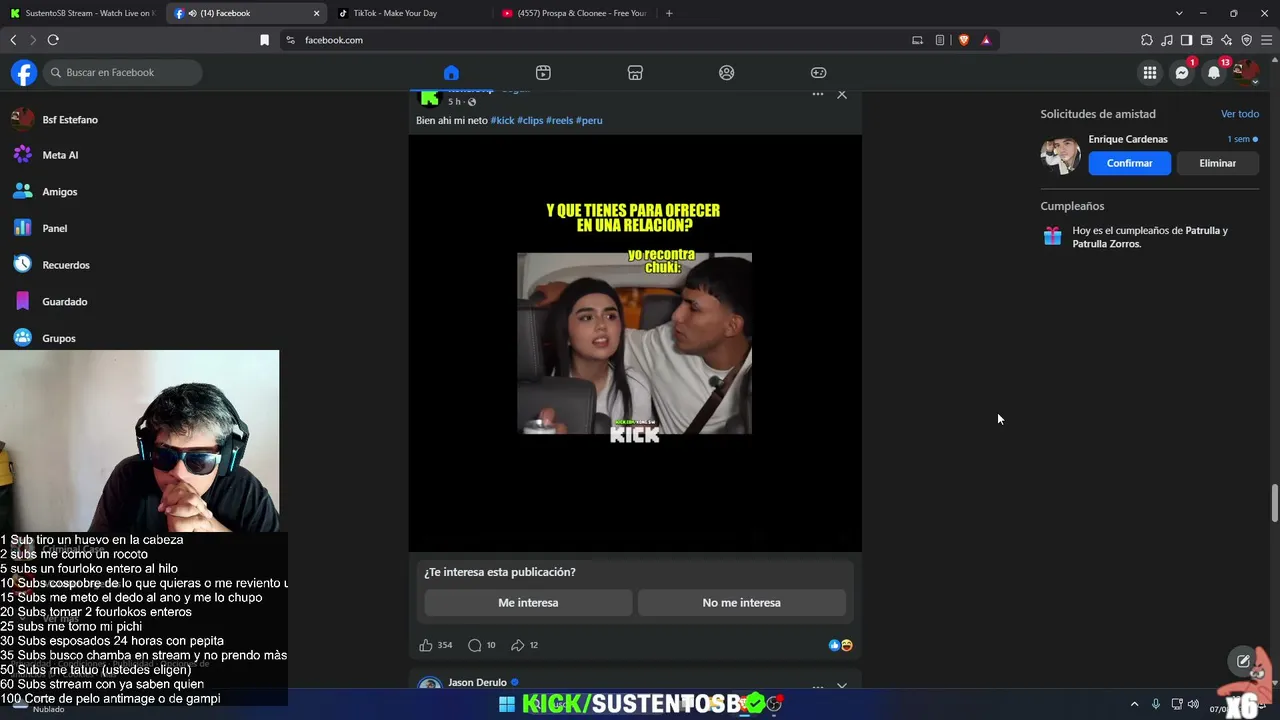This screenshot has height=720, width=1280.
Task: Open browser extensions puzzle icon
Action: coord(1147,40)
